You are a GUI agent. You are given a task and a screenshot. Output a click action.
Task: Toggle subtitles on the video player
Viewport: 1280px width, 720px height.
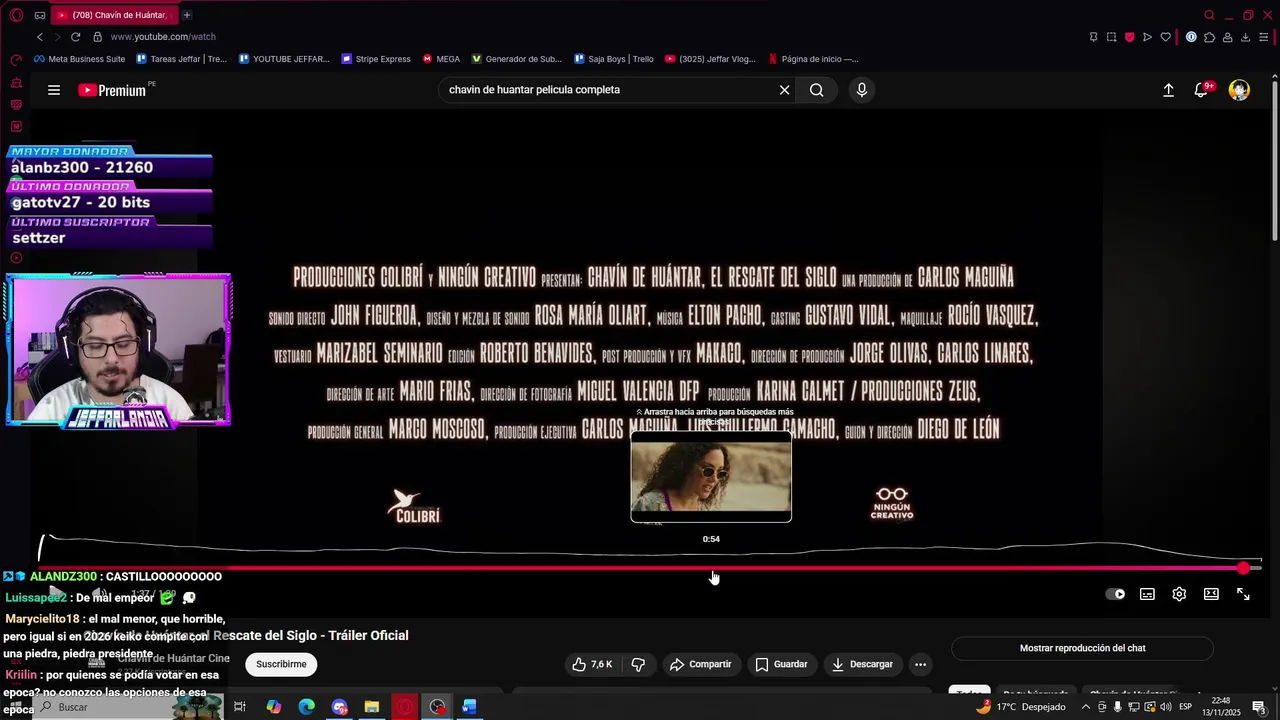(1147, 594)
